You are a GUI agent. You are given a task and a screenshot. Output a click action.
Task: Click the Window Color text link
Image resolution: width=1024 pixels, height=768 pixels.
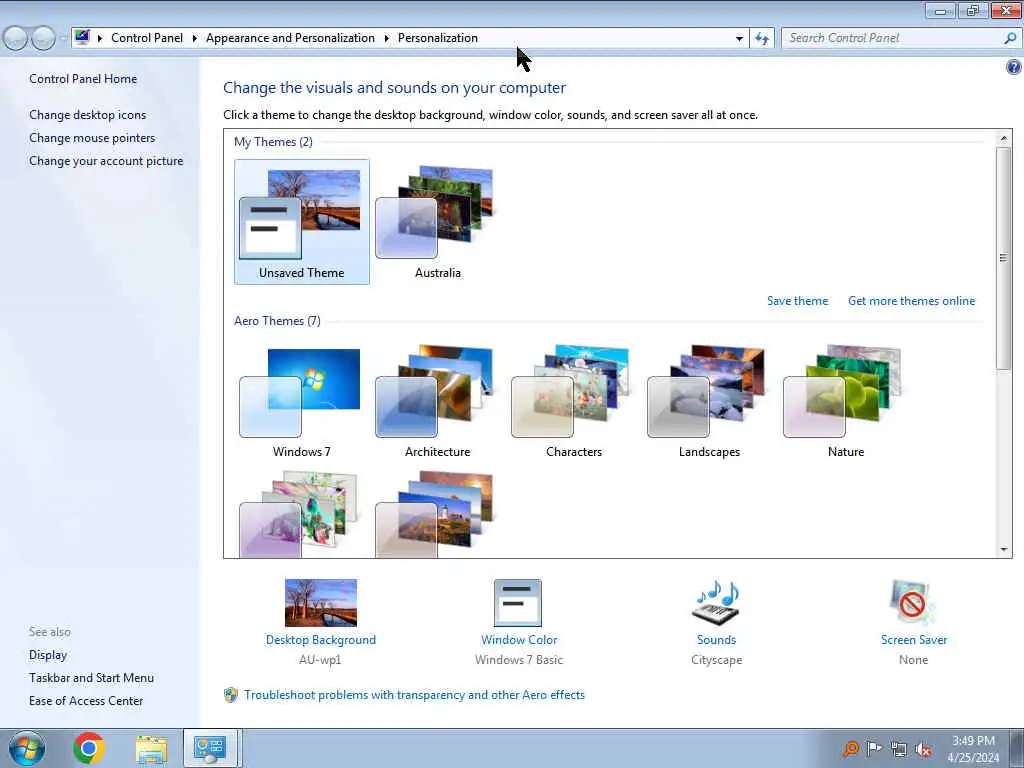click(x=519, y=640)
